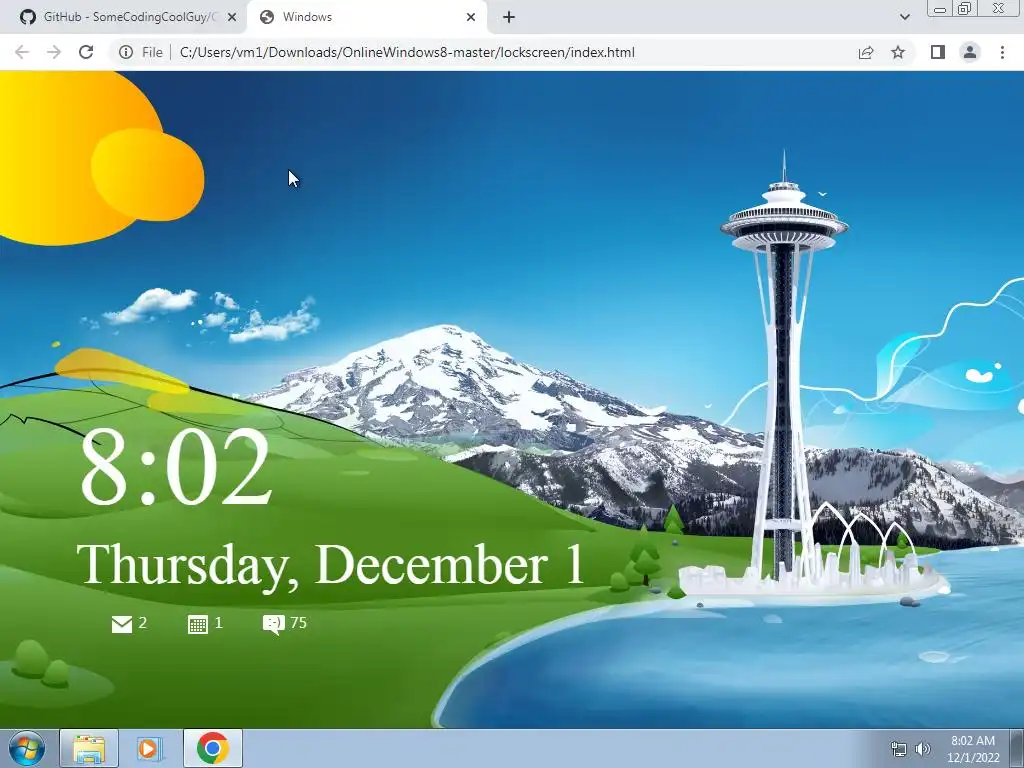Click the lock screen time 8:02

click(175, 466)
